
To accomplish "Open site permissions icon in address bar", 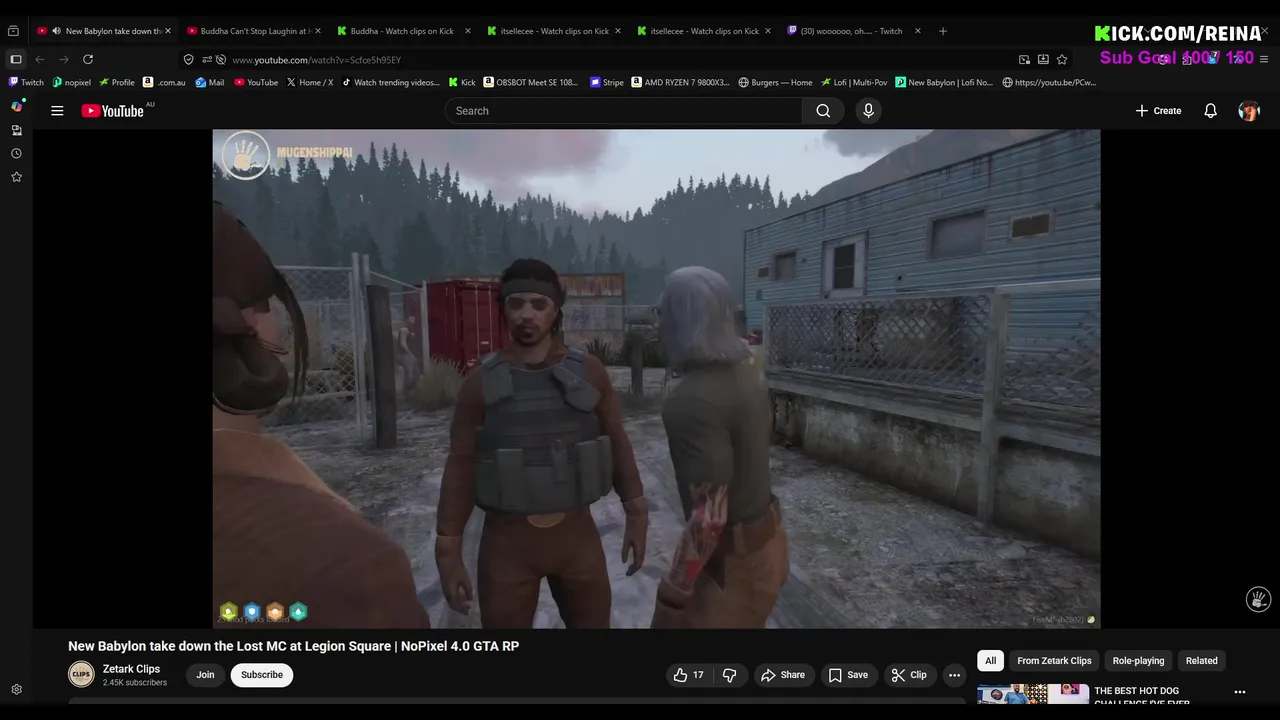I will [206, 60].
